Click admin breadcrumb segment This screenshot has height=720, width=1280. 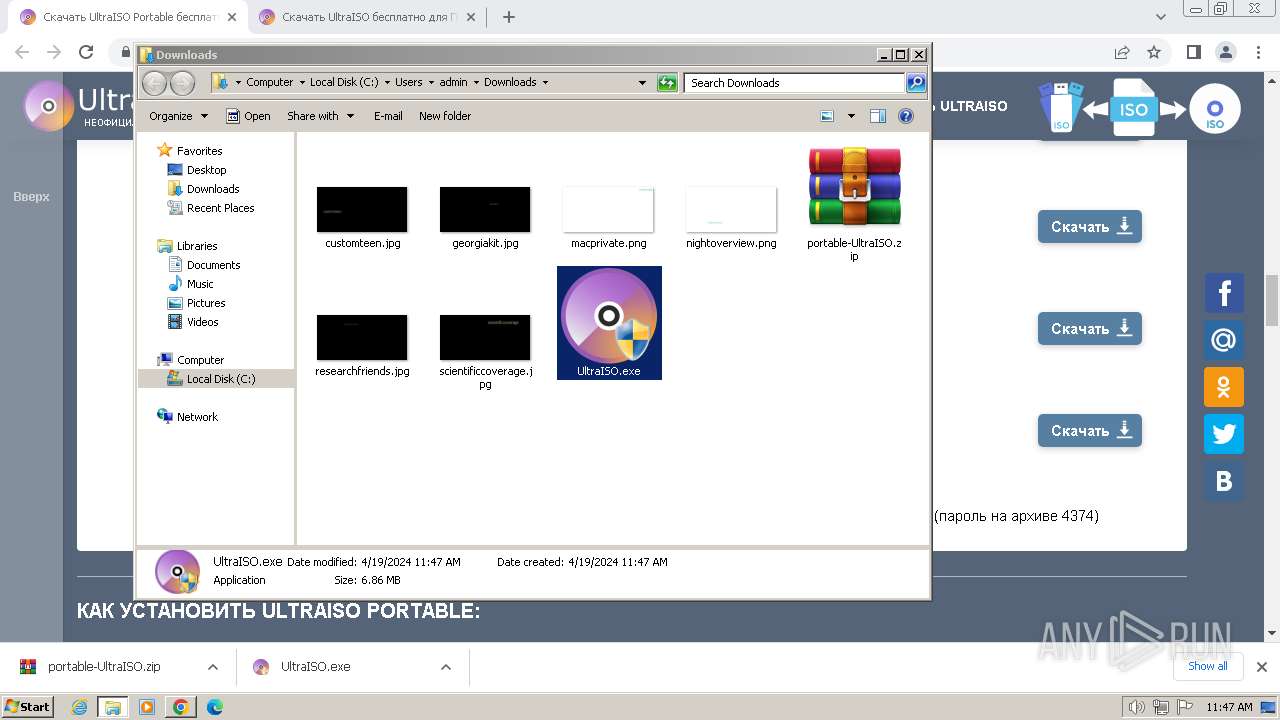(453, 83)
